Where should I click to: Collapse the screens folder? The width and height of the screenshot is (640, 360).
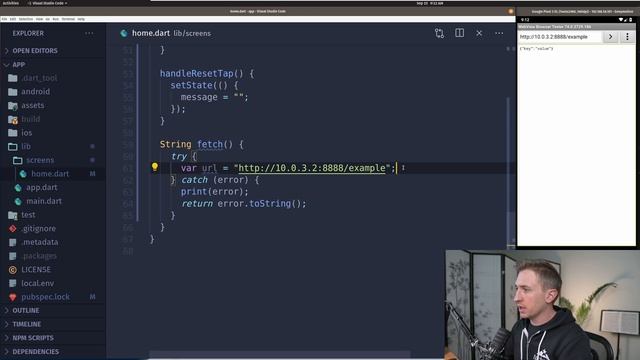pyautogui.click(x=53, y=160)
